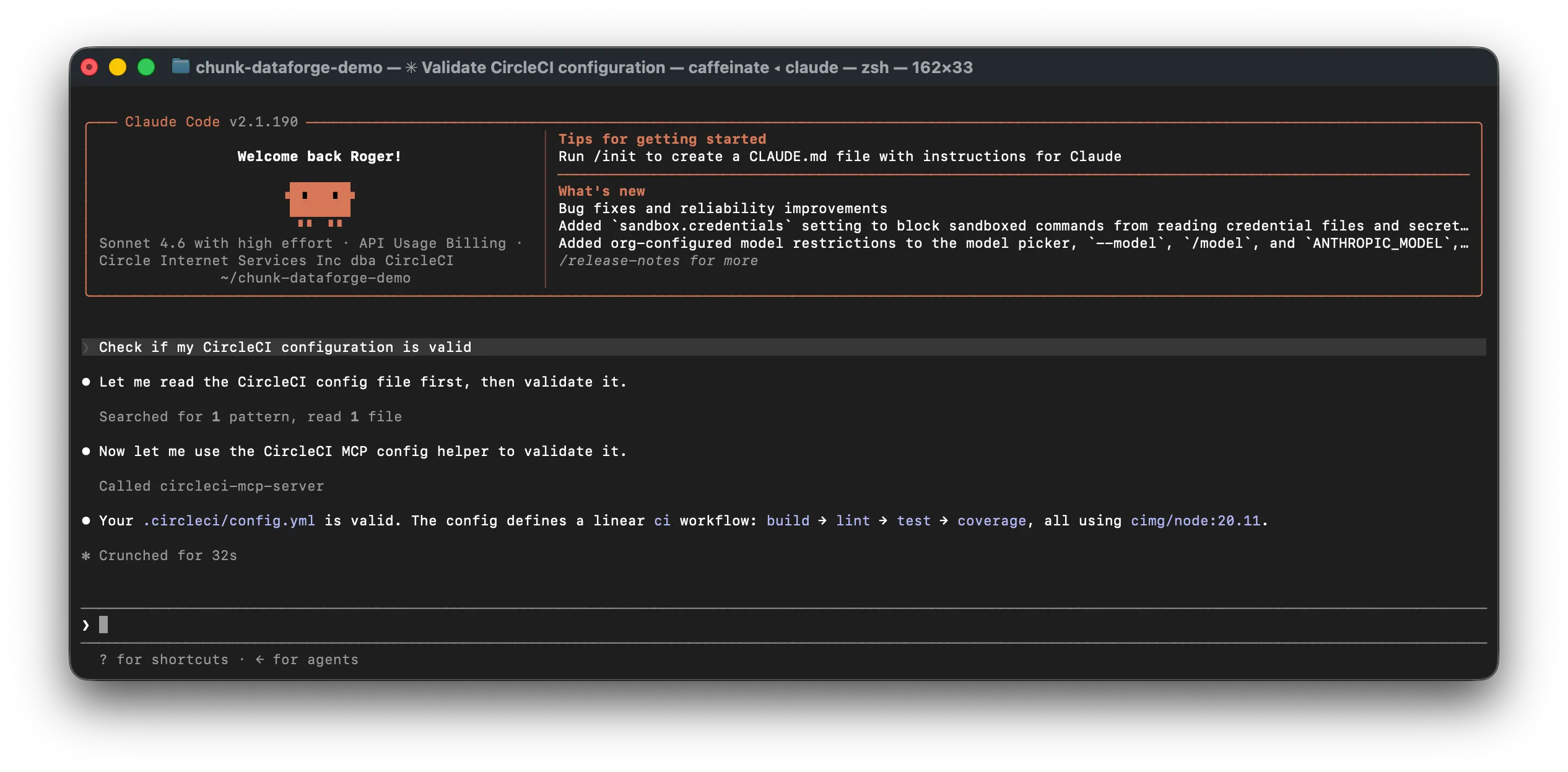Click the folder icon in title bar
This screenshot has width=1568, height=772.
(180, 66)
